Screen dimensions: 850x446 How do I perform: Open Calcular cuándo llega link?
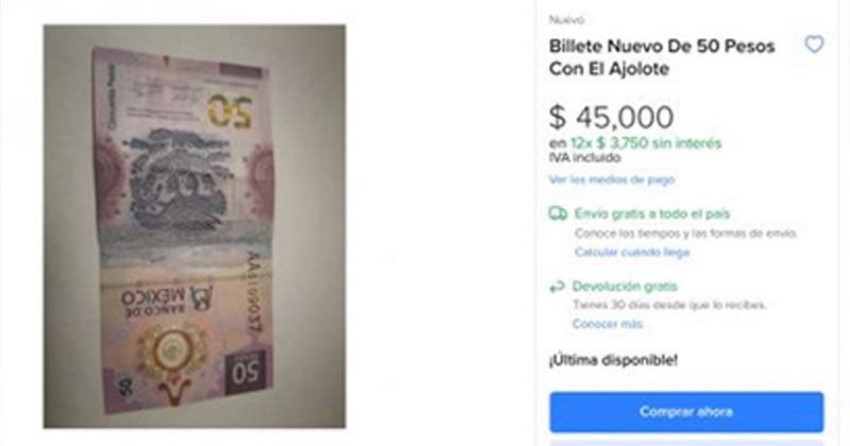(x=632, y=252)
